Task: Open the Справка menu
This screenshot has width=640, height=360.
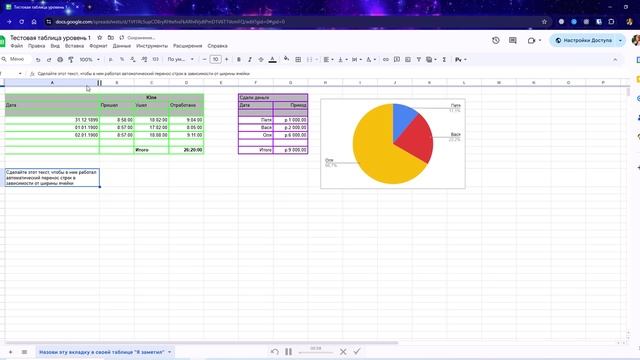Action: point(217,46)
